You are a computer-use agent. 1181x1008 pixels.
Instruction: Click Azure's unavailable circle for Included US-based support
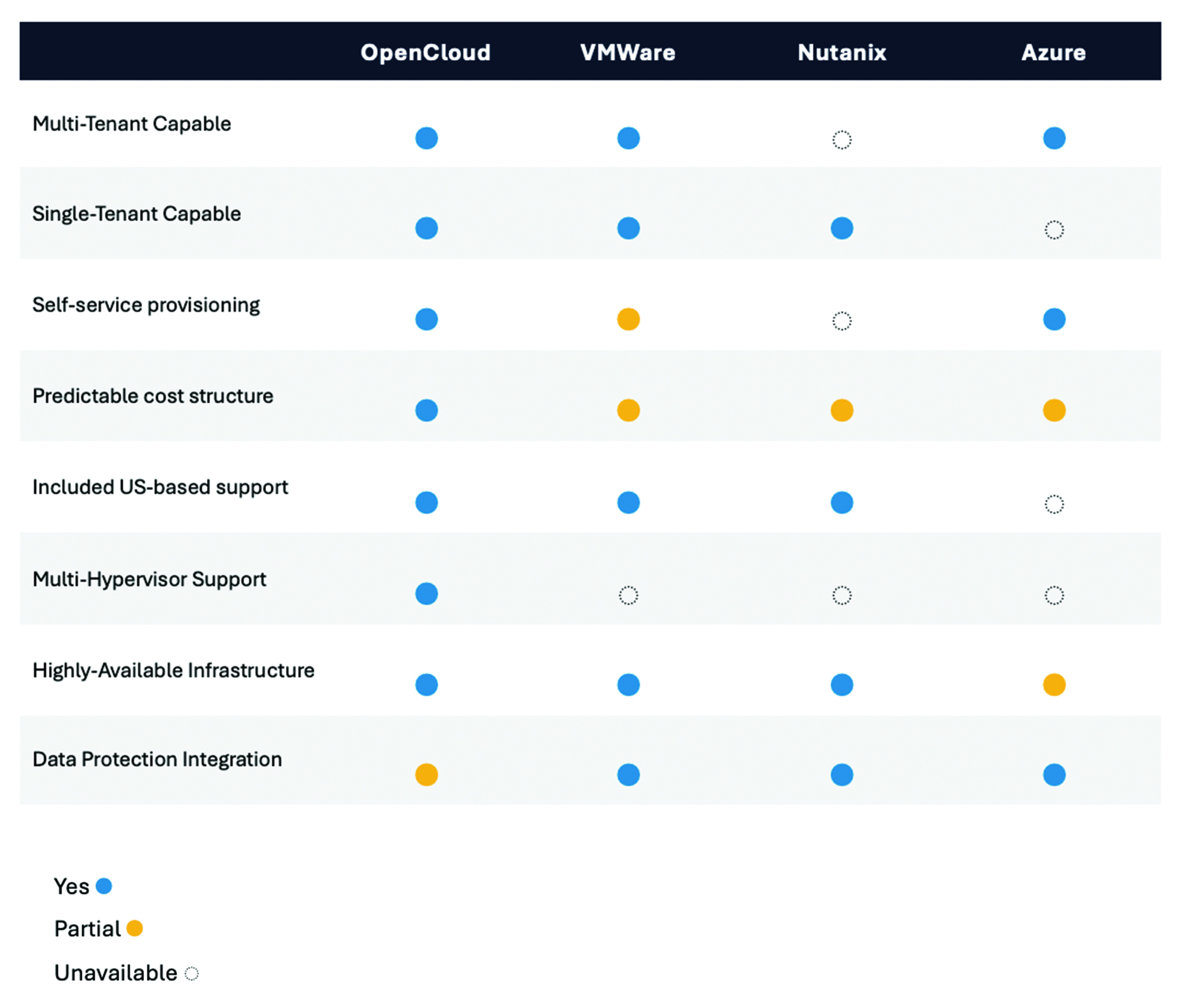point(1054,504)
